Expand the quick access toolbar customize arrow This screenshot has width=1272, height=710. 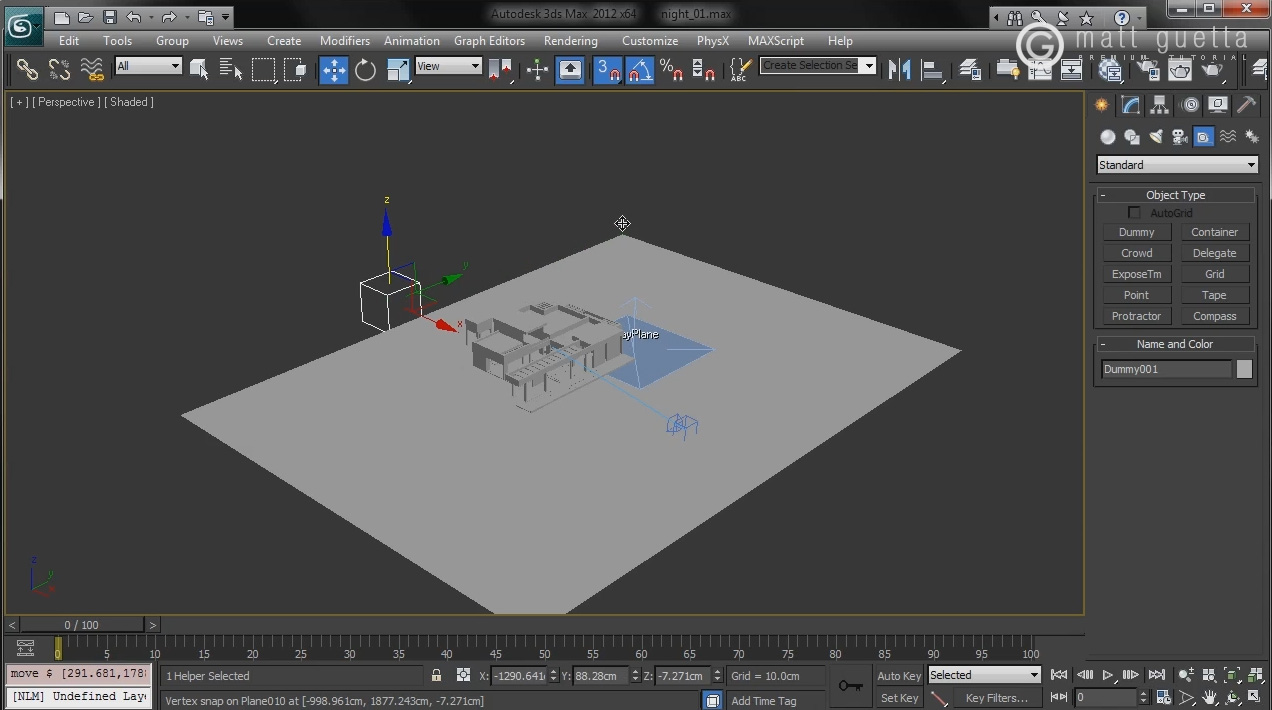[x=226, y=17]
